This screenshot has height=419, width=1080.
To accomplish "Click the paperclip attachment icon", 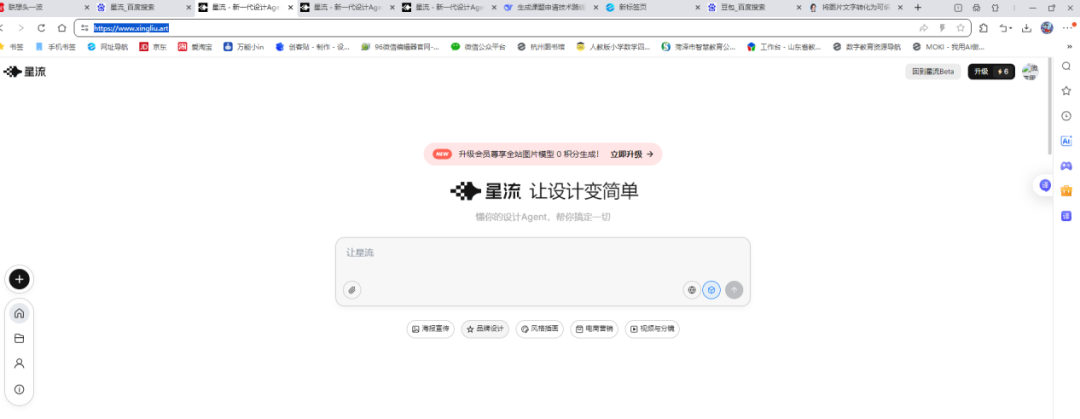I will [352, 290].
